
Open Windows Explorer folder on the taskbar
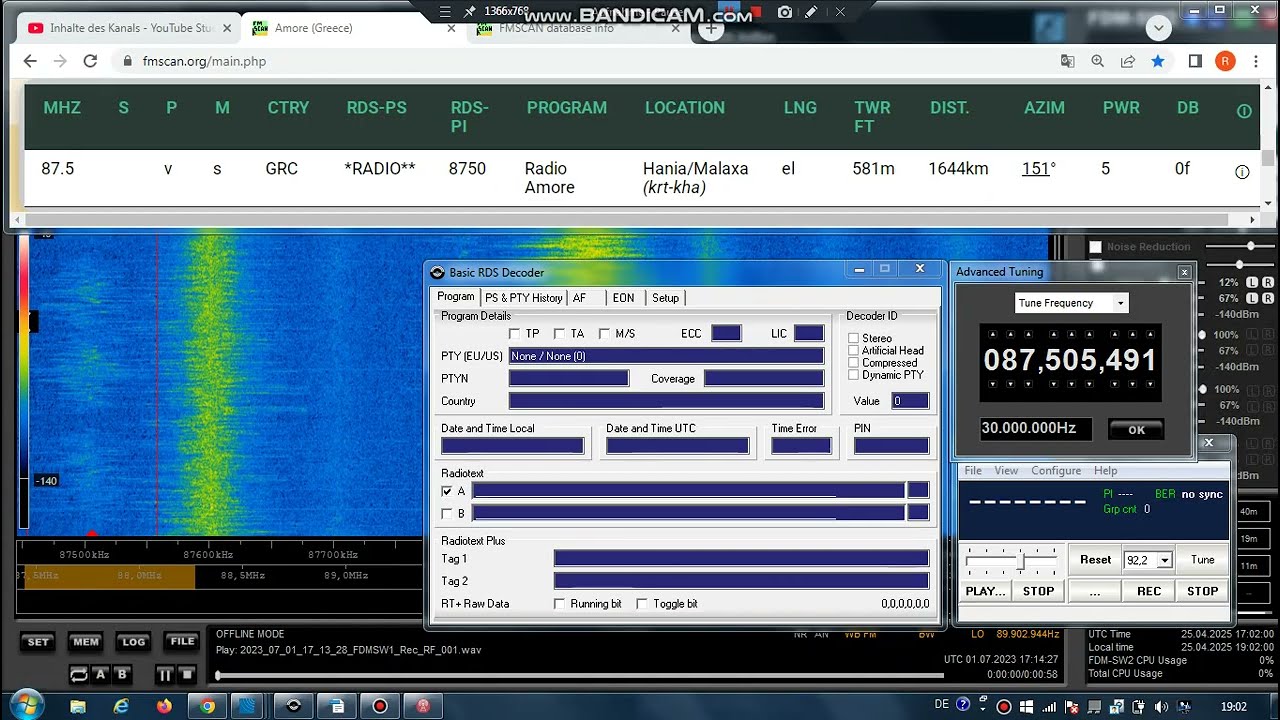(x=78, y=706)
